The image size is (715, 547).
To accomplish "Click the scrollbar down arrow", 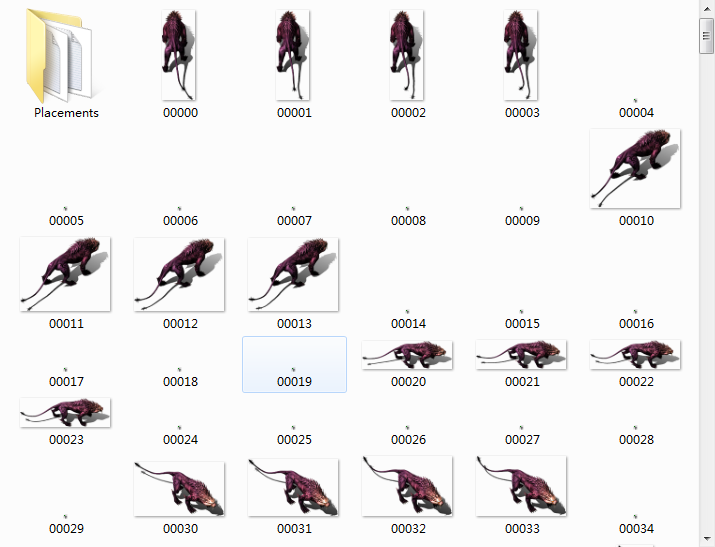I will [x=706, y=539].
